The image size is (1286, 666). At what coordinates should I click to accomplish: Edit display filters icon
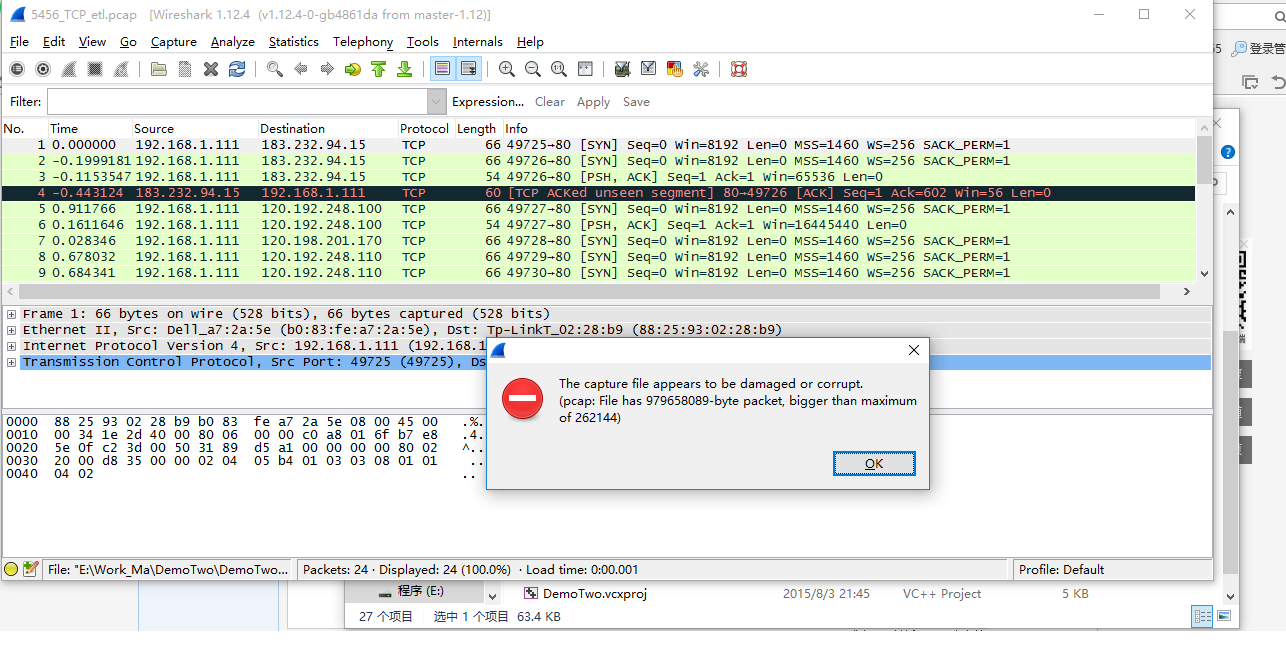point(649,69)
